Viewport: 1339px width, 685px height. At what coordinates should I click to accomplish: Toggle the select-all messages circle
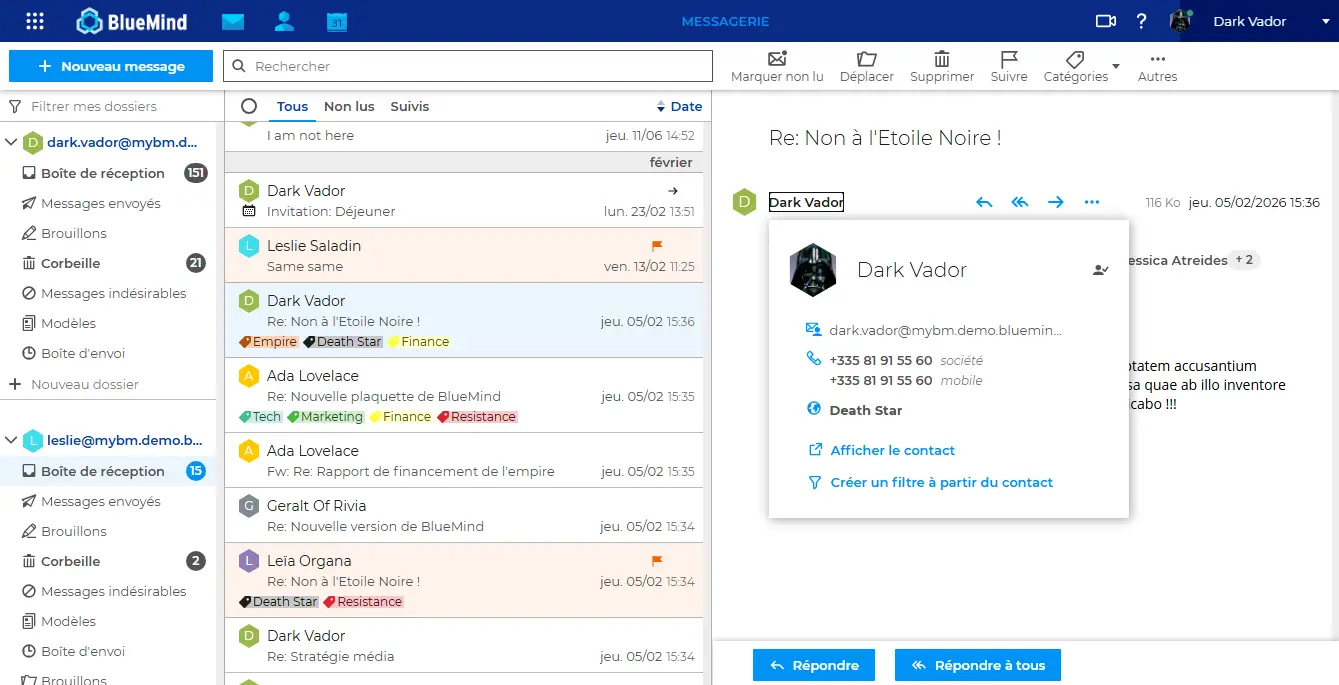tap(249, 107)
